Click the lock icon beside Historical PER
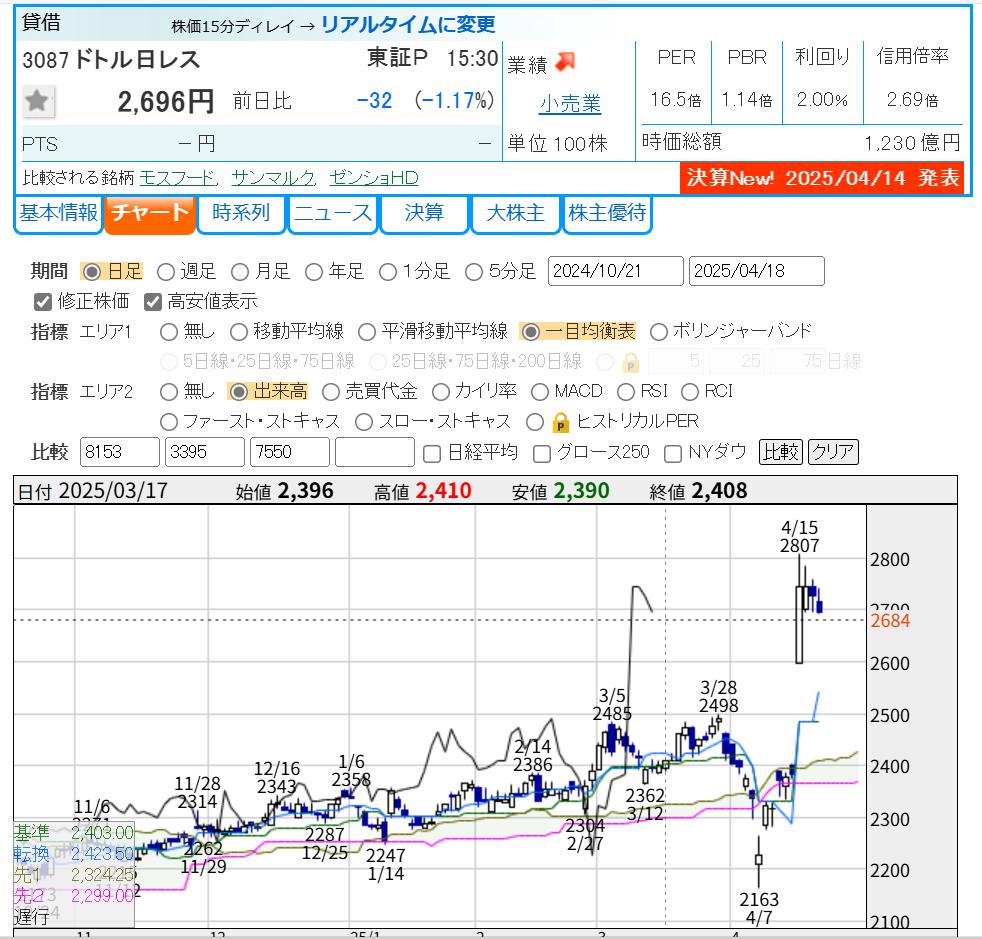Viewport: 982px width, 939px height. point(561,421)
